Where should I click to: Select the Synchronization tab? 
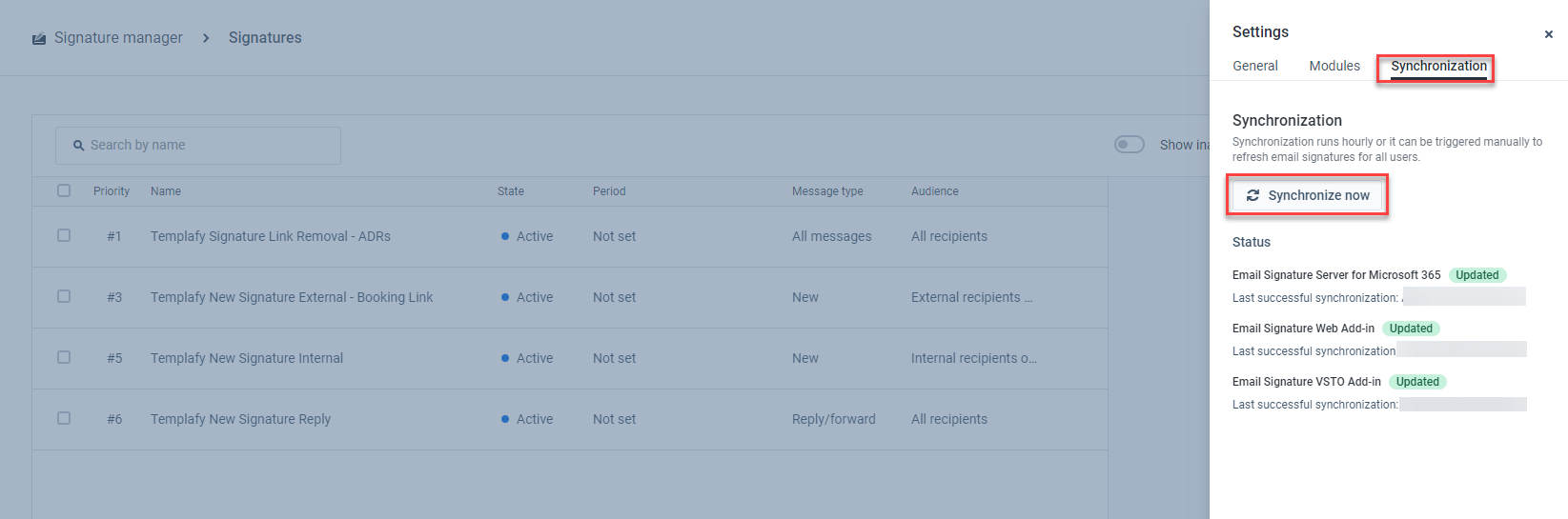pyautogui.click(x=1437, y=66)
